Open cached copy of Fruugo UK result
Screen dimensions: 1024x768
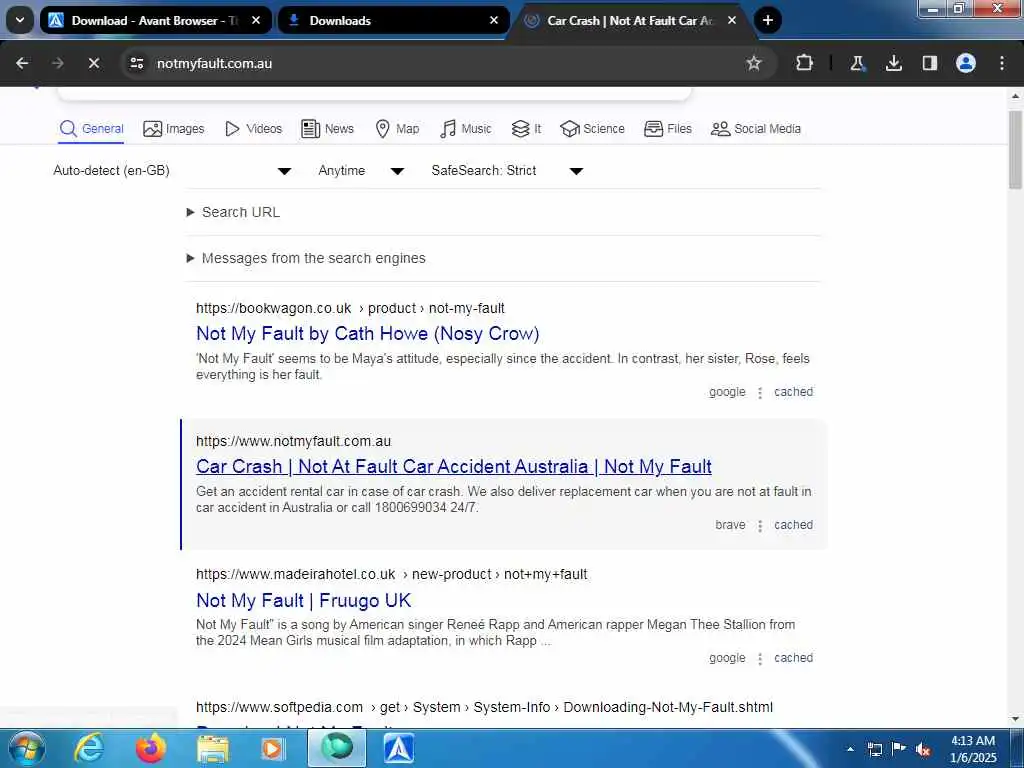[793, 658]
